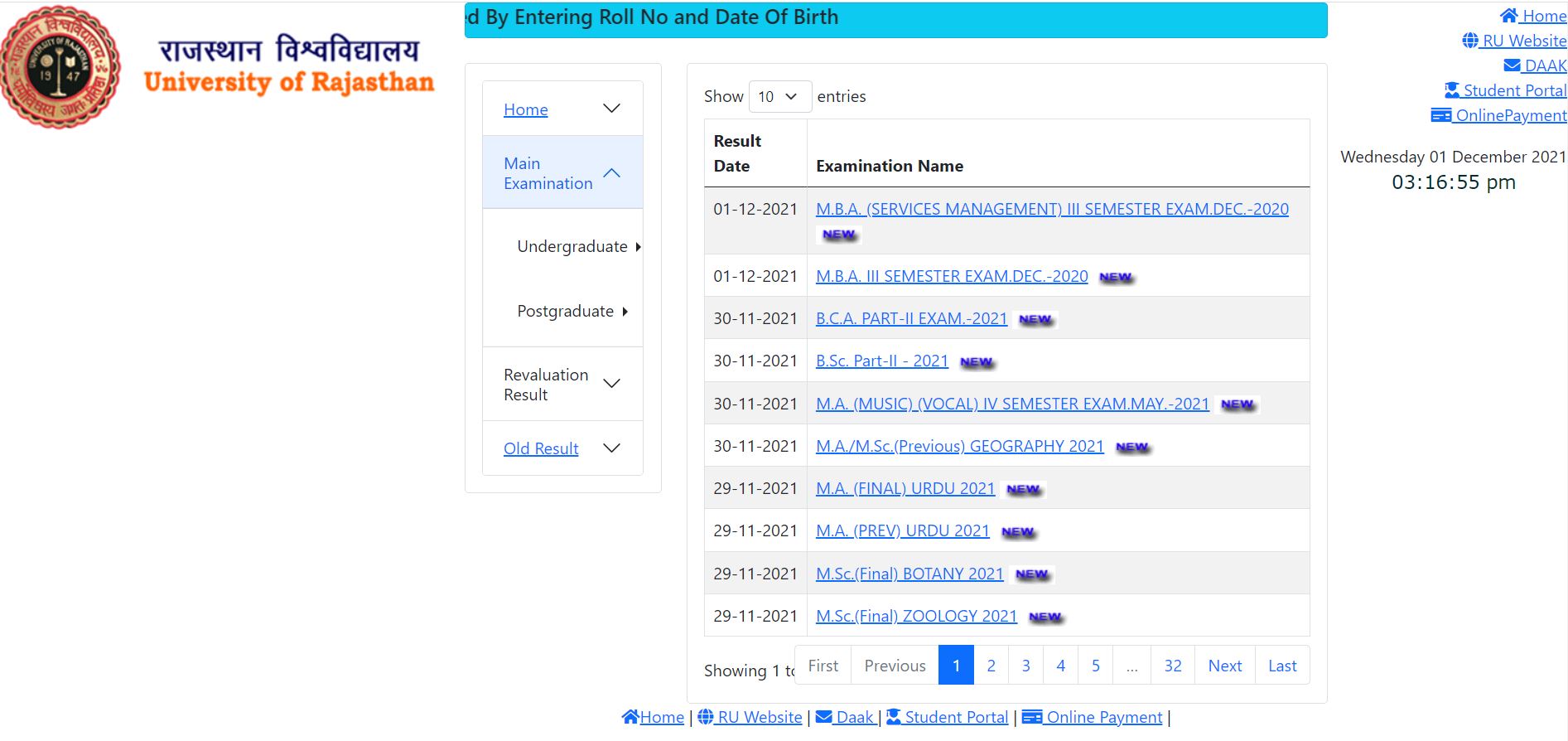Expand the Home menu chevron in sidebar

(x=611, y=109)
